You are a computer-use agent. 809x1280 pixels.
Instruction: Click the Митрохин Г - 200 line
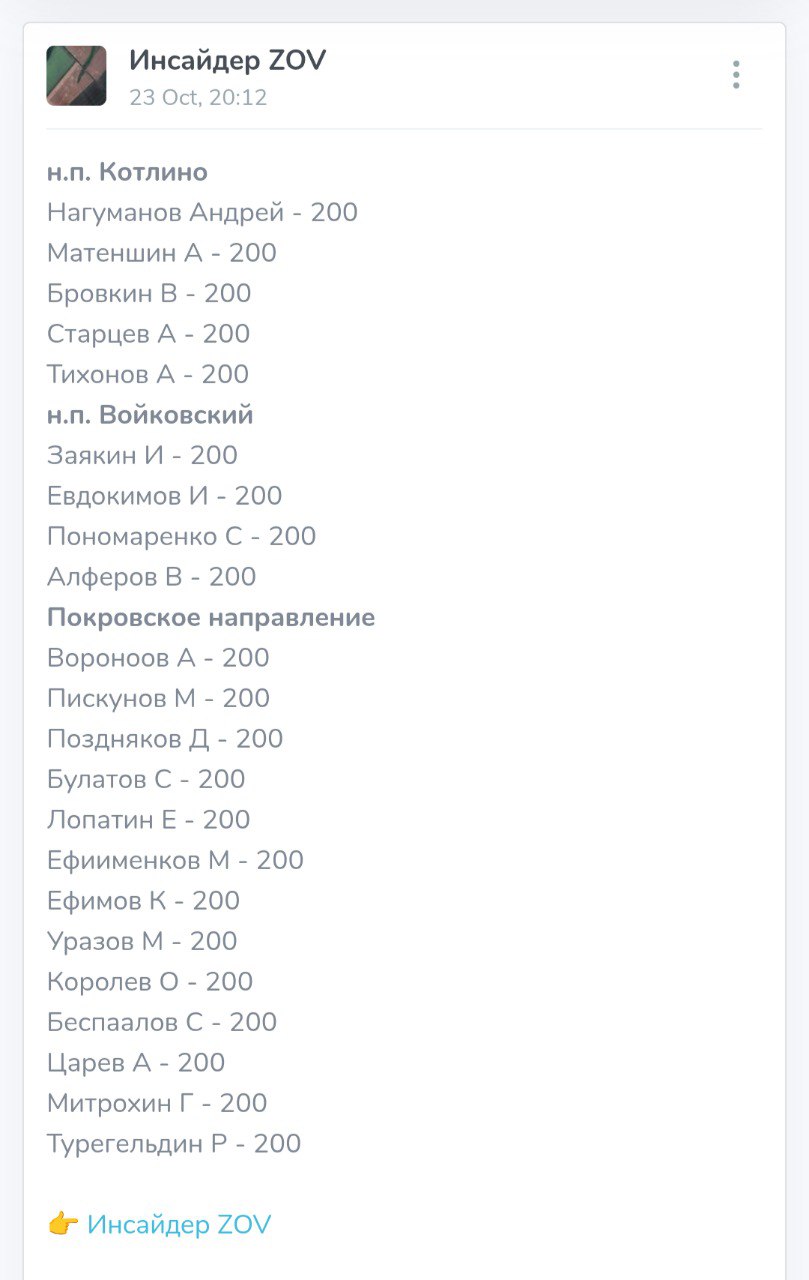157,1103
